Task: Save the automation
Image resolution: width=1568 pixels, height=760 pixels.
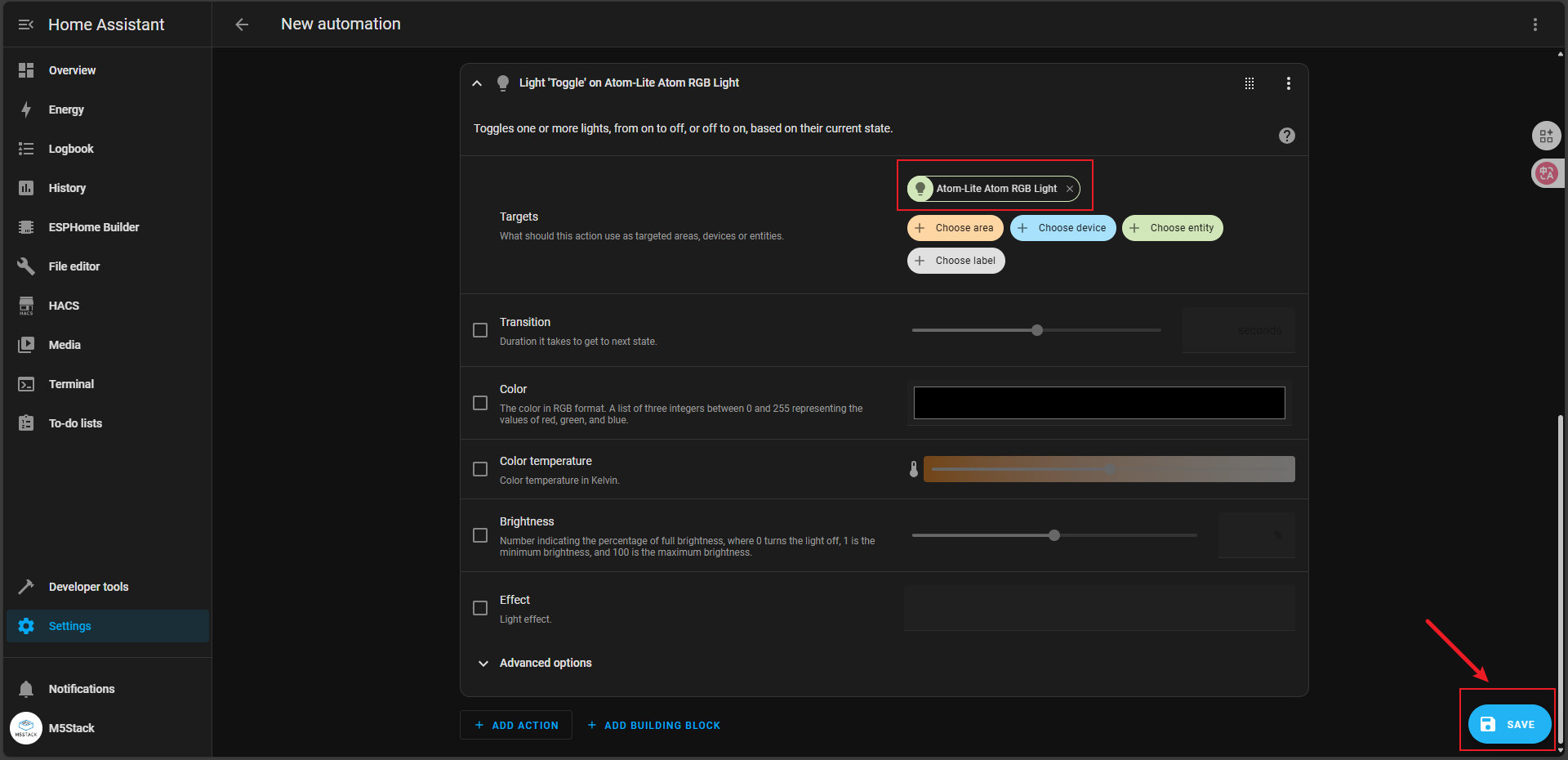Action: pos(1509,724)
